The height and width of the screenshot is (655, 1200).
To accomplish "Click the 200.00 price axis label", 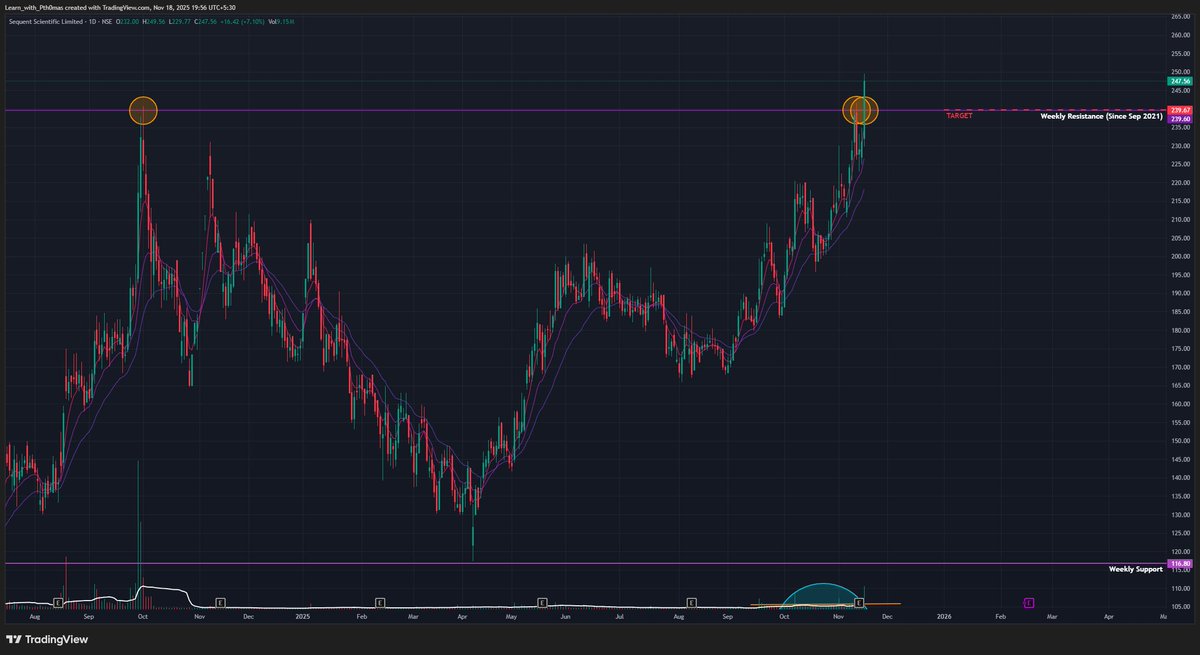I will coord(1181,256).
